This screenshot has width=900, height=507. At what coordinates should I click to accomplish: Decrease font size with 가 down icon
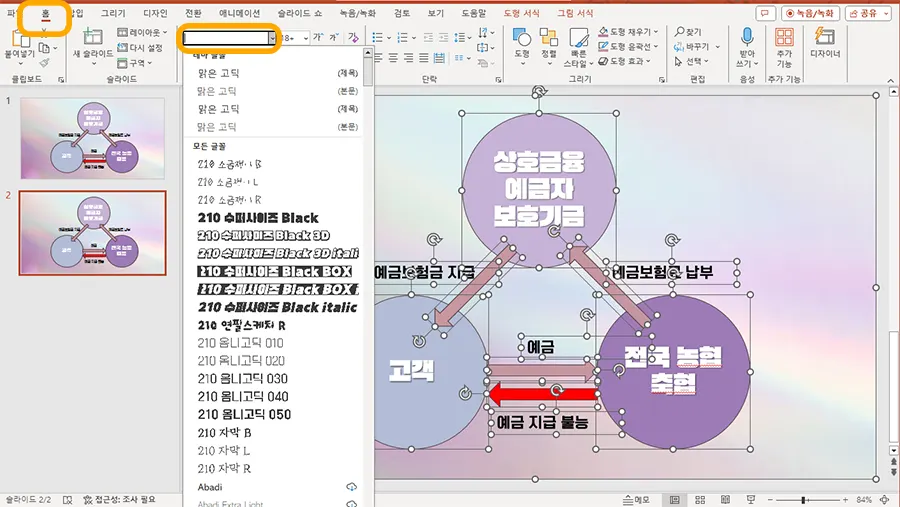(x=334, y=37)
